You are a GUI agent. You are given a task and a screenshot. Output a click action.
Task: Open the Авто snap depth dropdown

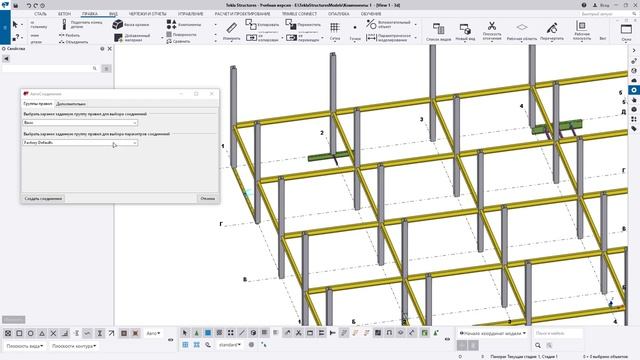(x=153, y=333)
